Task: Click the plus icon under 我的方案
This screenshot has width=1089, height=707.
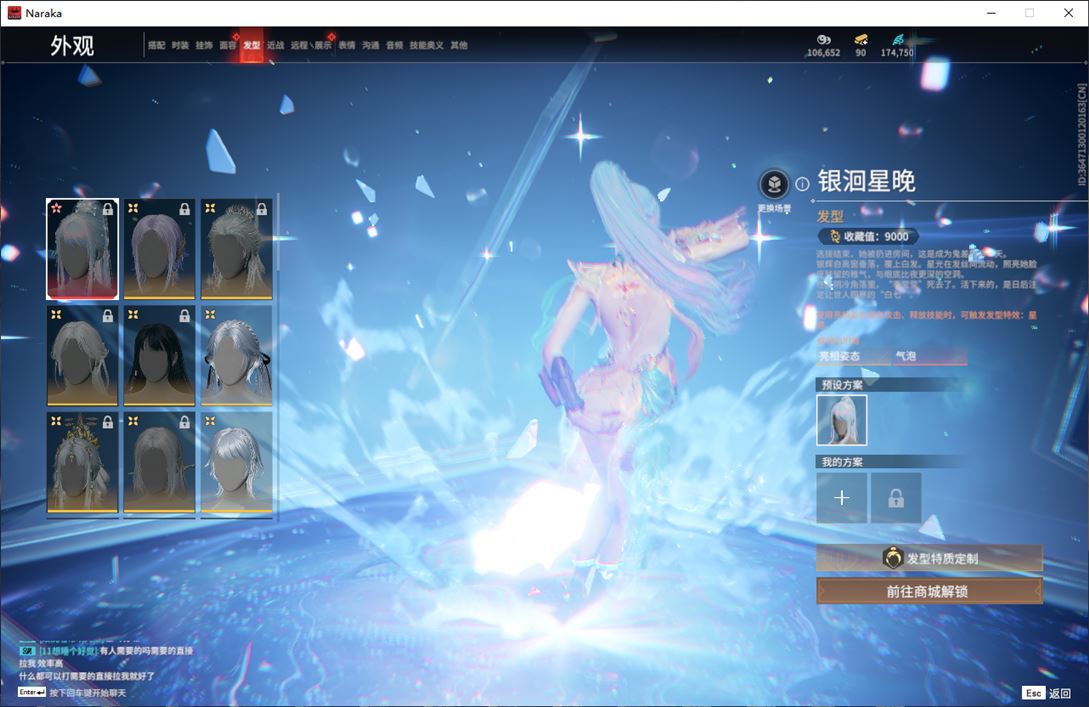Action: tap(841, 498)
